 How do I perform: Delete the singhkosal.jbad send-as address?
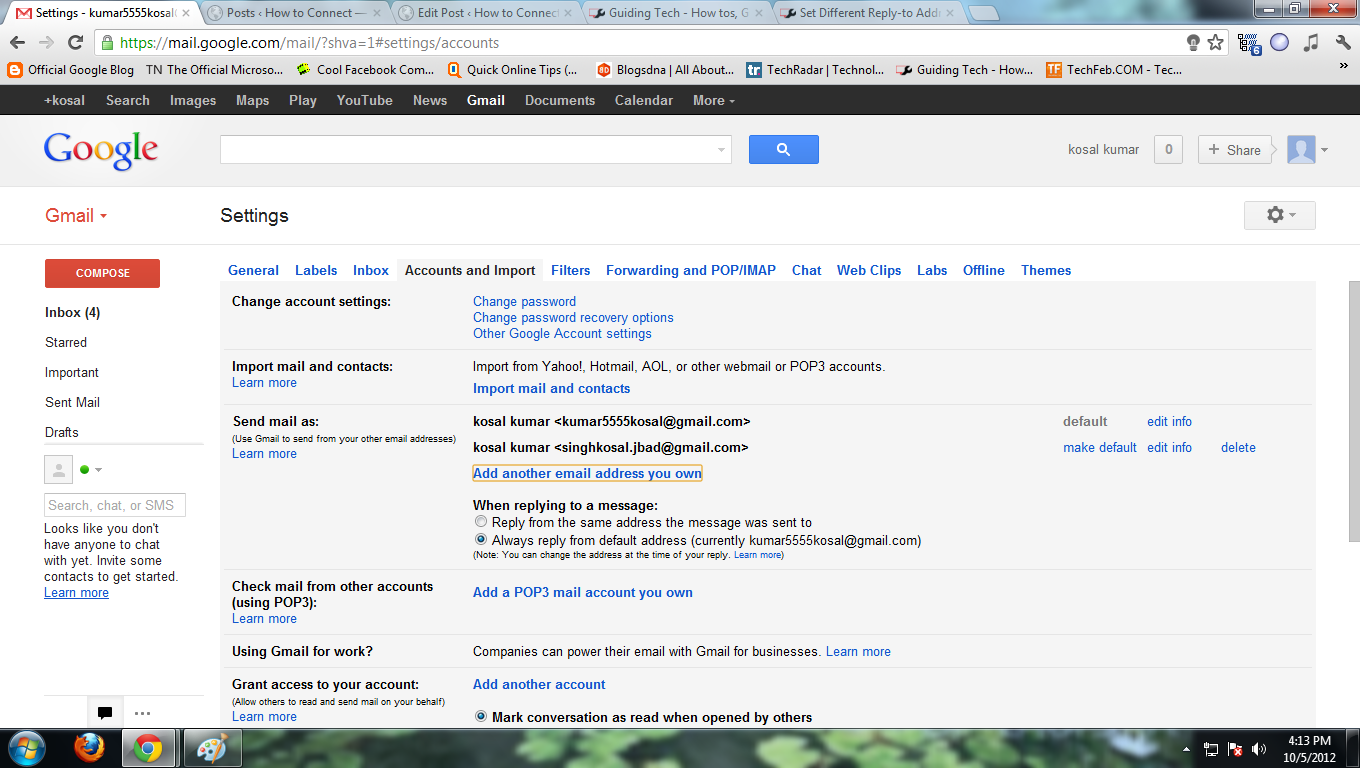click(x=1238, y=447)
